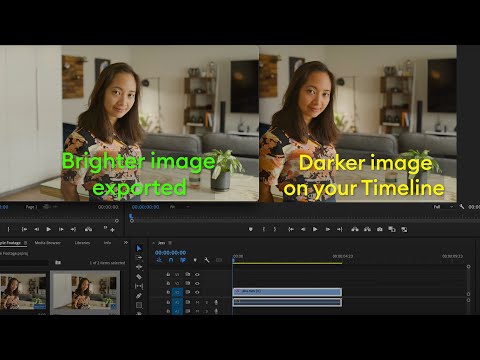480x360 pixels.
Task: Go to Out point in Source monitor
Action: pyautogui.click(x=73, y=229)
